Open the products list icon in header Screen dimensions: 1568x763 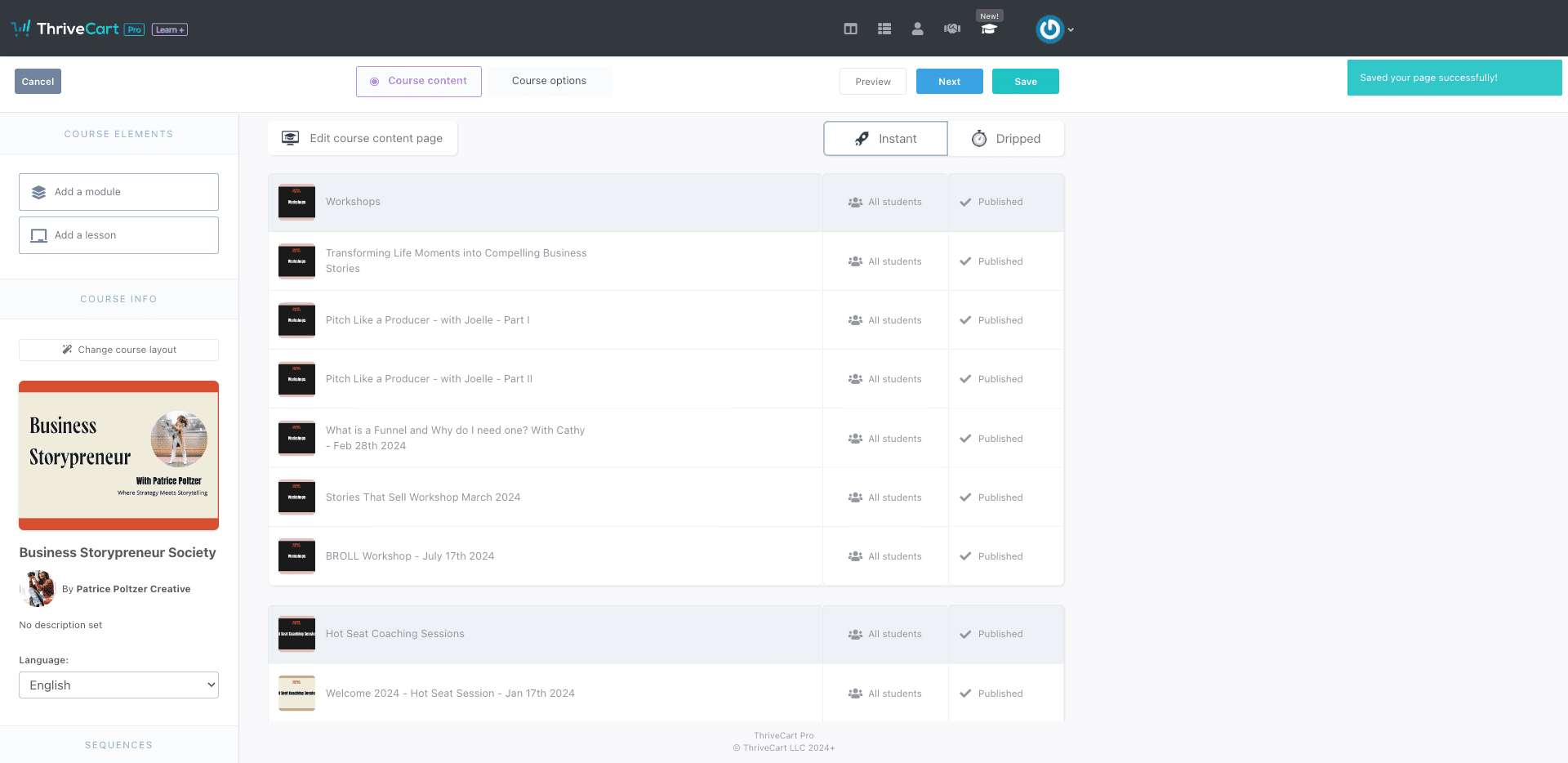coord(884,29)
